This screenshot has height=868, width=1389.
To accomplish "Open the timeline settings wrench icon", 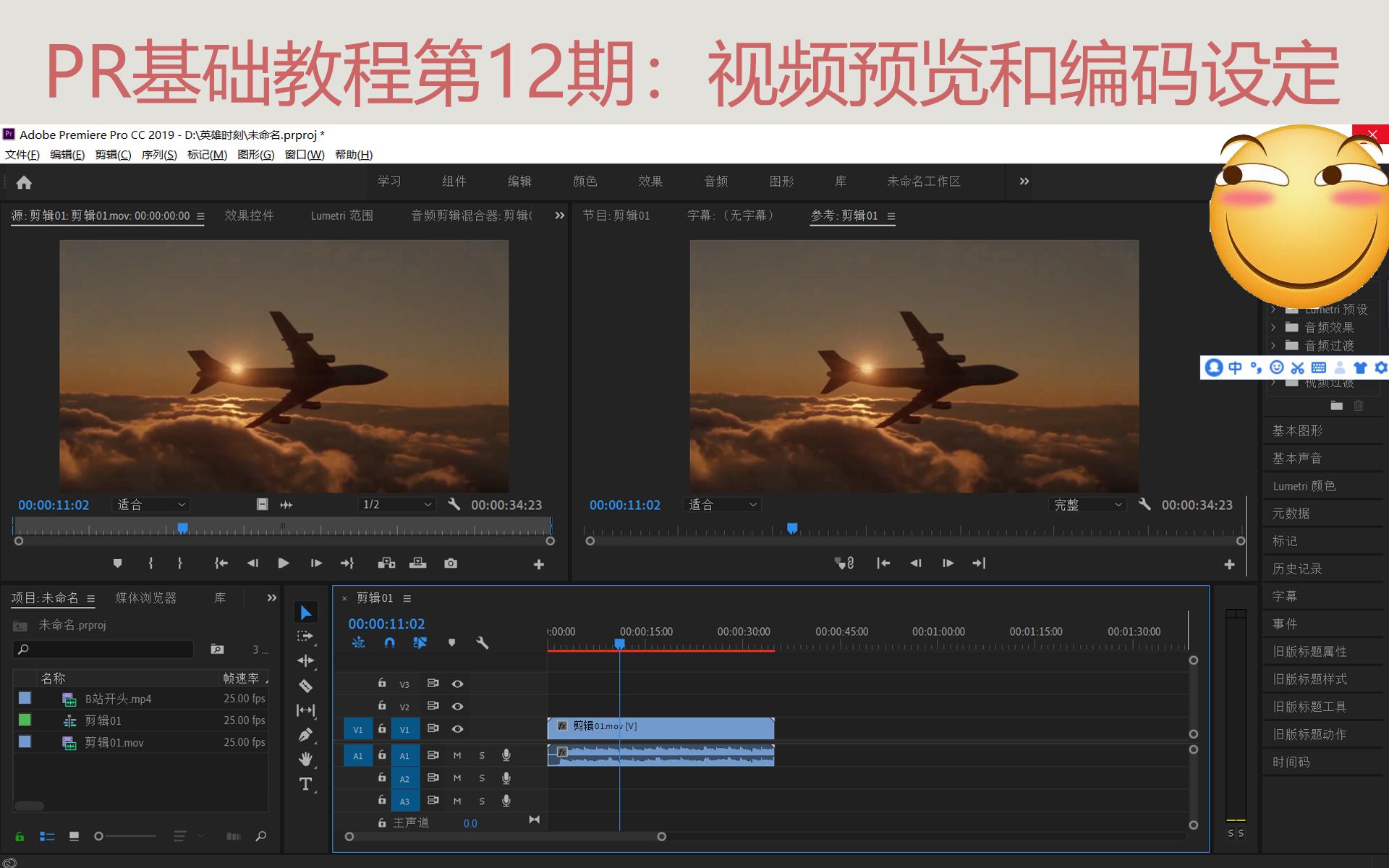I will pyautogui.click(x=483, y=642).
